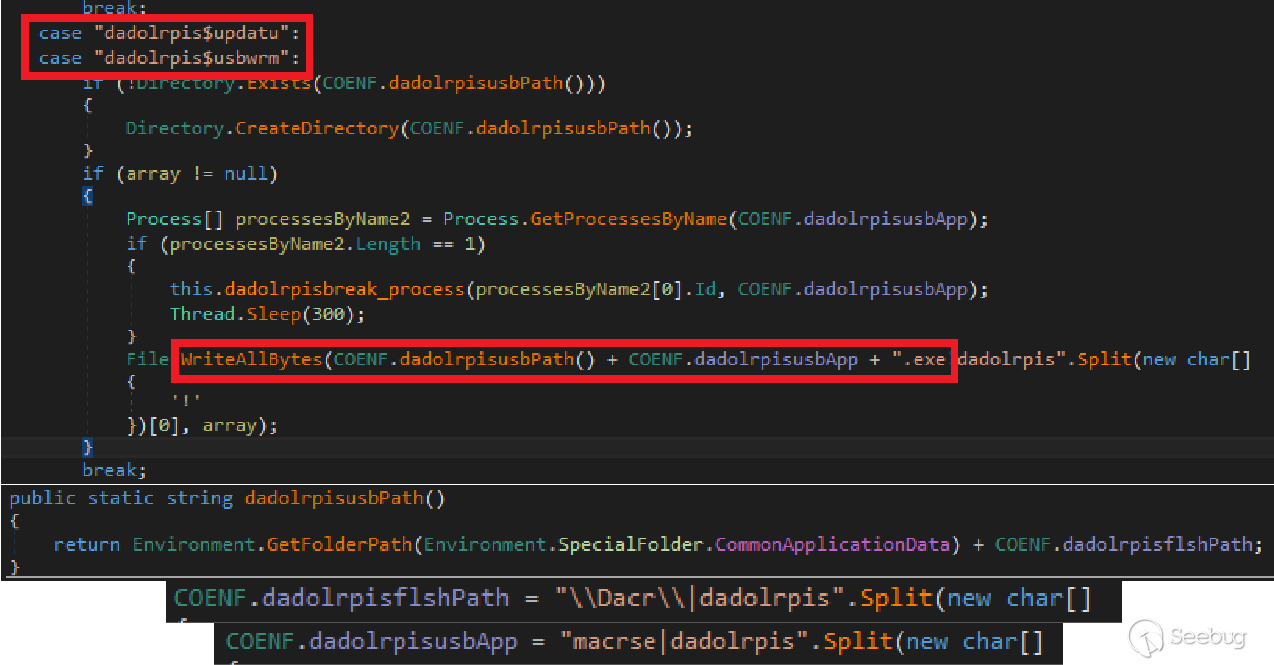
Task: Click dadolrpisusbPath in the method declaration
Action: click(x=335, y=498)
